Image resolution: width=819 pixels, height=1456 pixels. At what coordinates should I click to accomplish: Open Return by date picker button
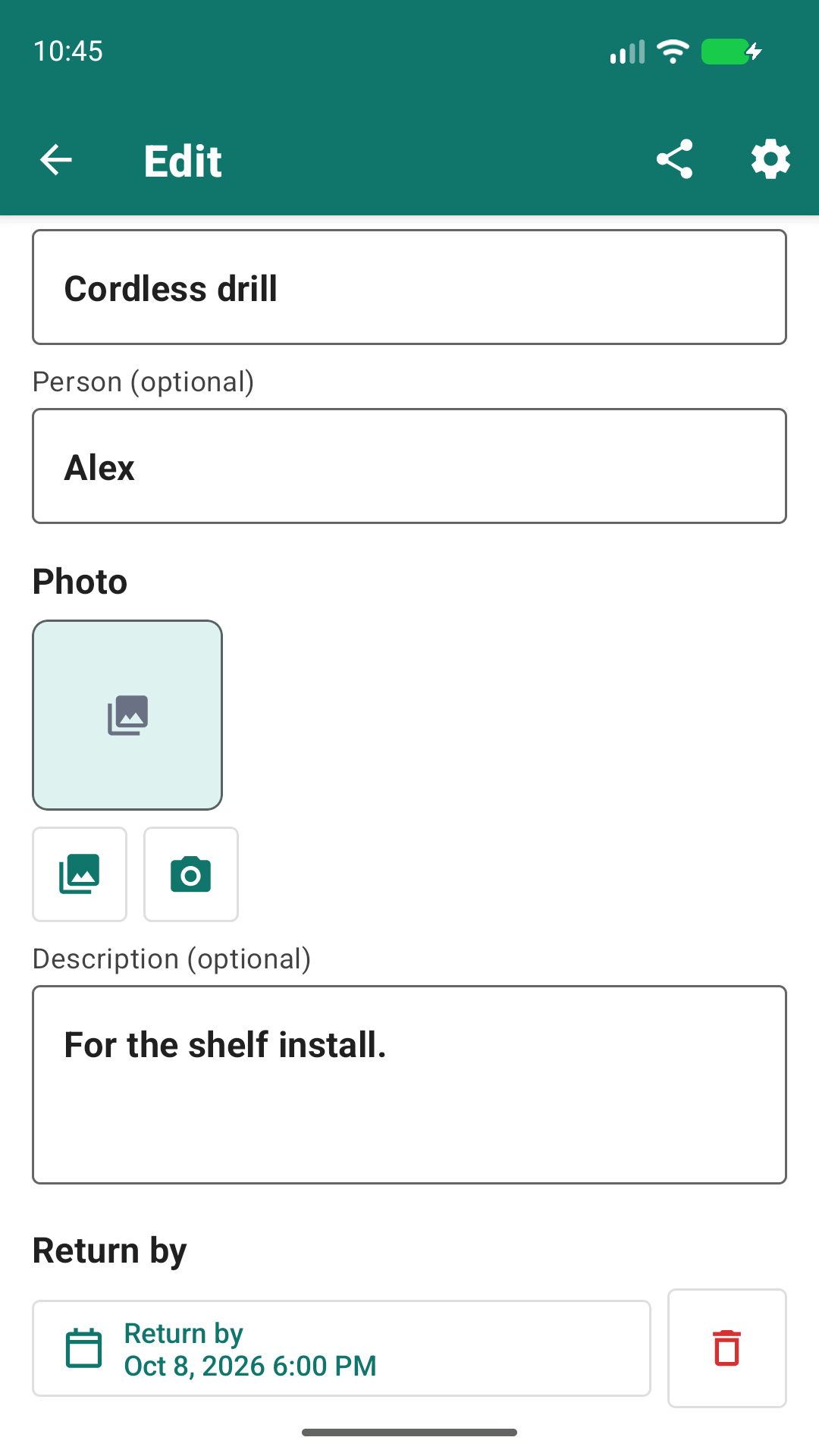341,1348
